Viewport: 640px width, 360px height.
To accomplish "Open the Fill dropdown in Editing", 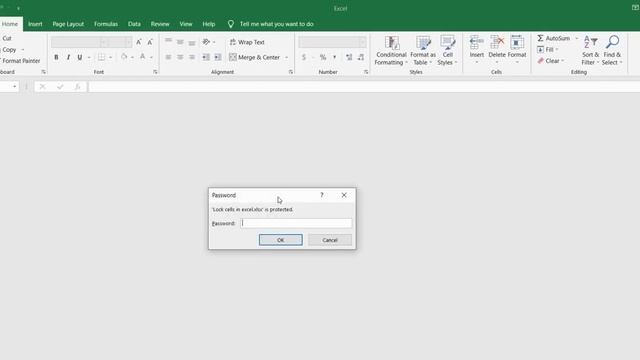I will coord(548,49).
